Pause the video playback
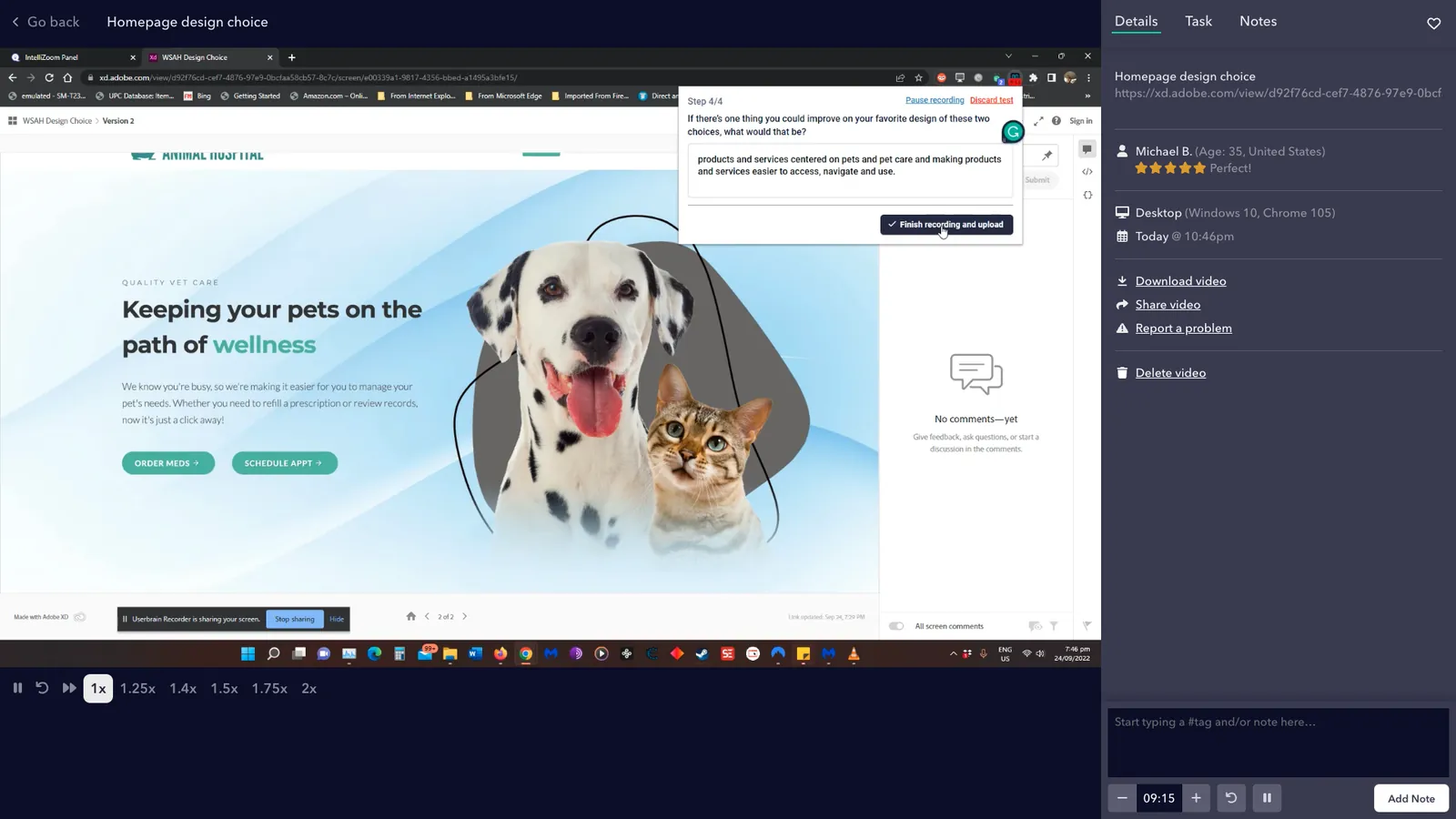Screen dimensions: 1456x819 pyautogui.click(x=17, y=688)
